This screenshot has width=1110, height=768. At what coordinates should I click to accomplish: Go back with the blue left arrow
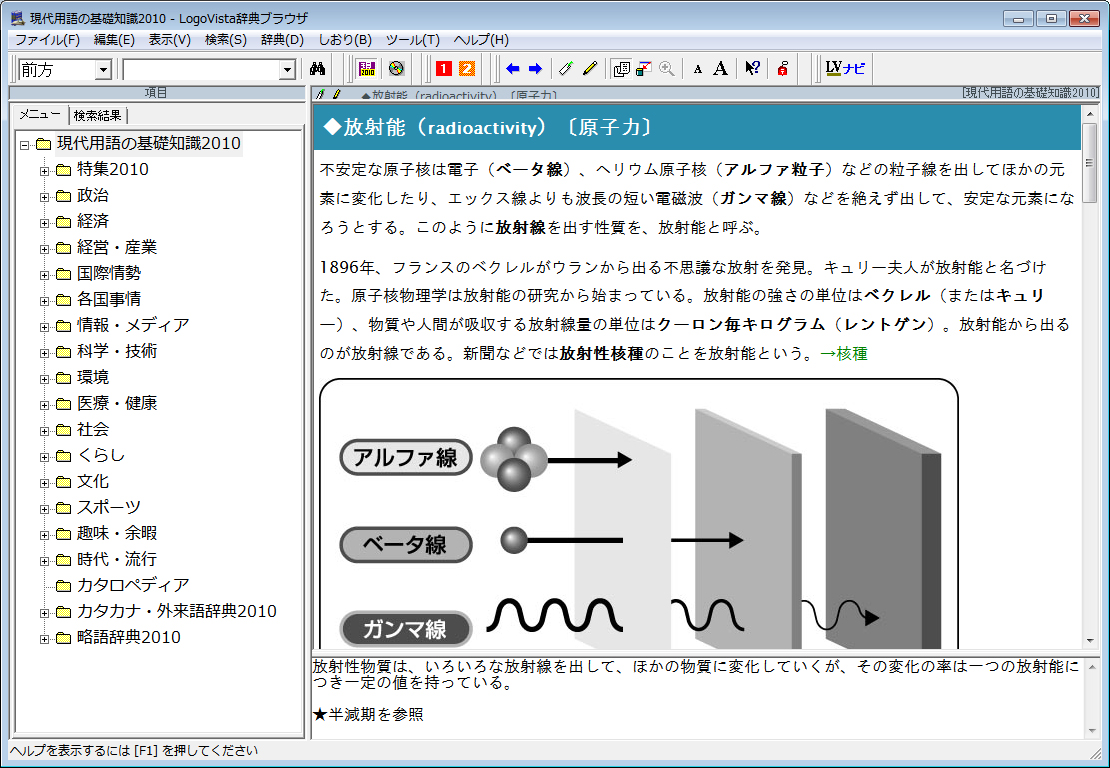coord(513,69)
